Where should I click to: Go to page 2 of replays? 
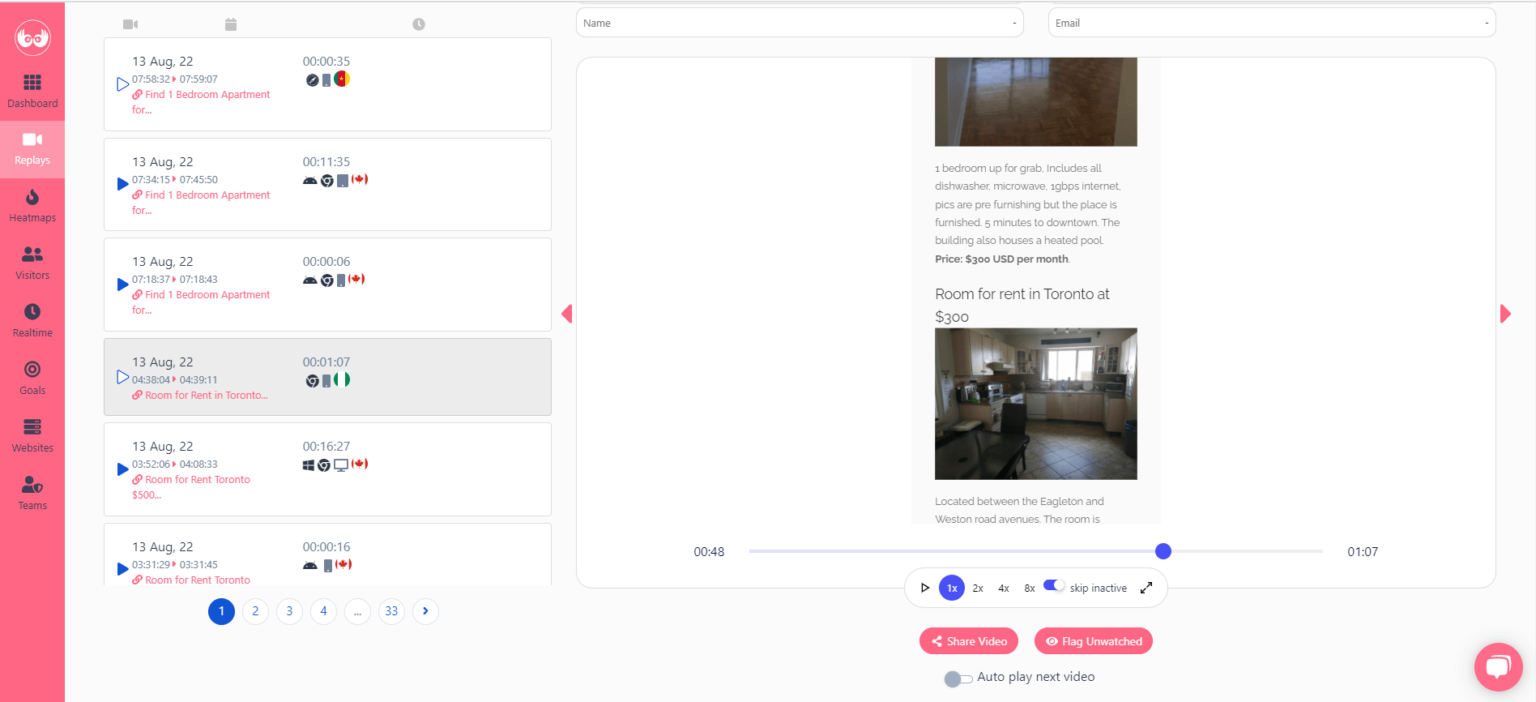click(255, 611)
